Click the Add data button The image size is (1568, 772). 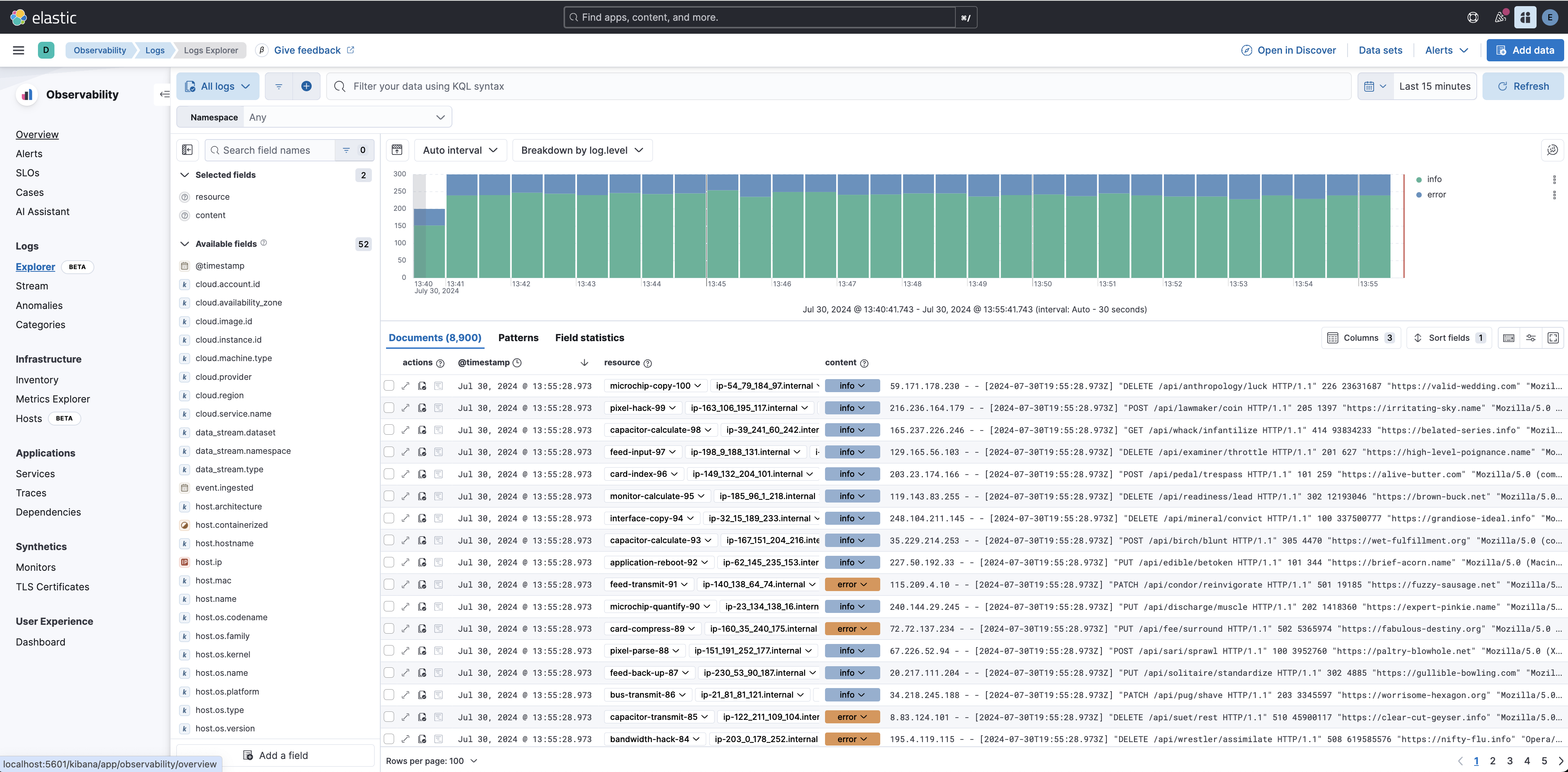tap(1525, 51)
